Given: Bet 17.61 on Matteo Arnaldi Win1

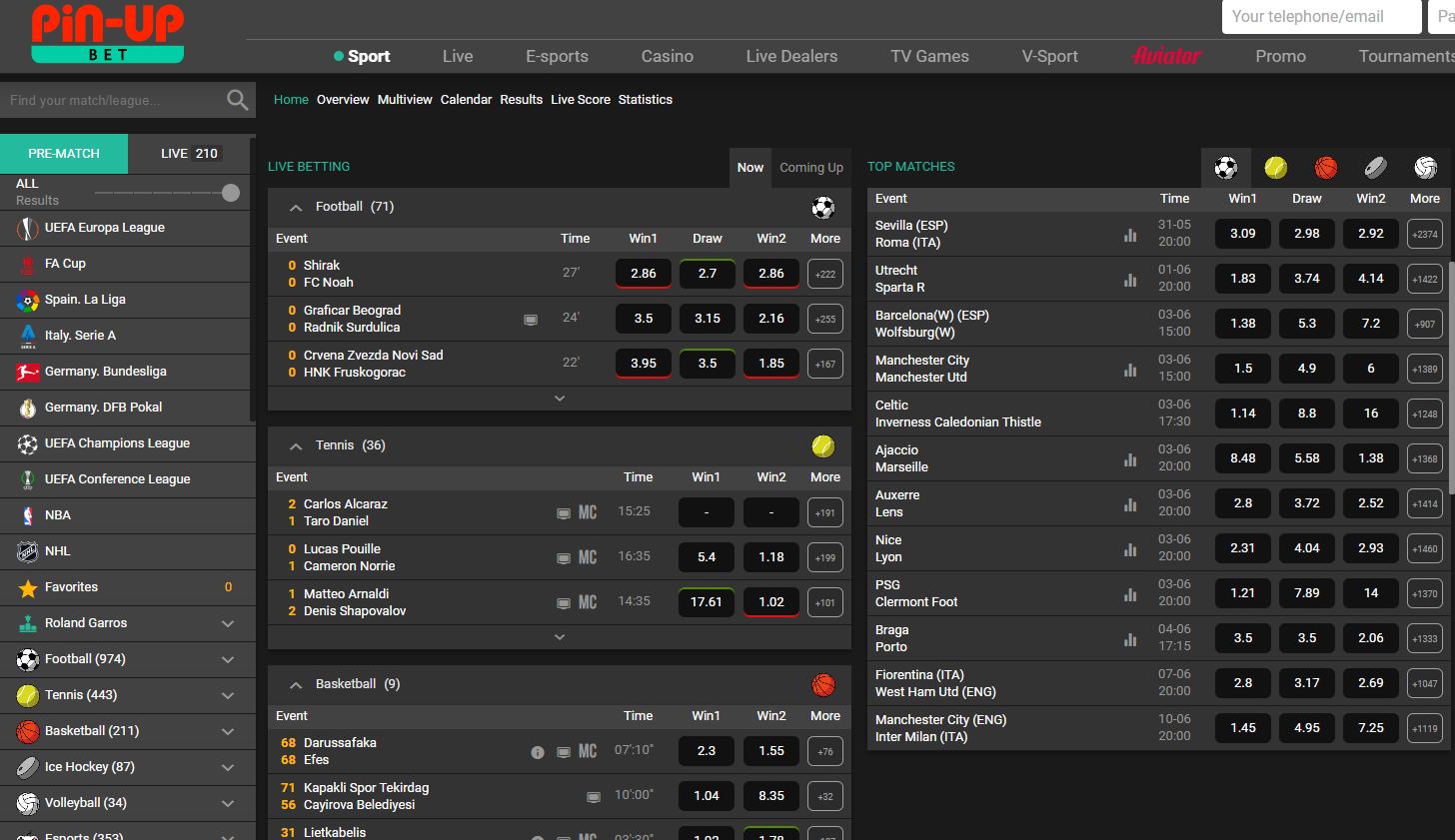Looking at the screenshot, I should [x=707, y=602].
